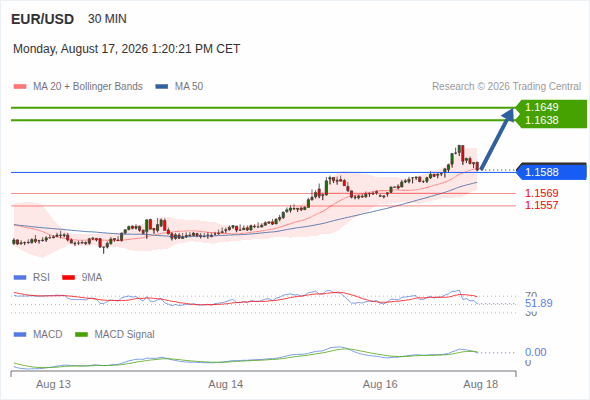Click the blue upward forecast arrow
This screenshot has width=590, height=400.
click(x=497, y=139)
